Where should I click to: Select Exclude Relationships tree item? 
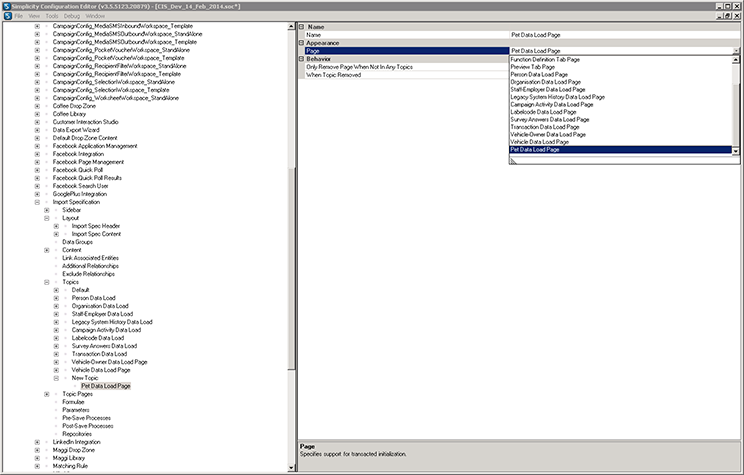point(88,274)
